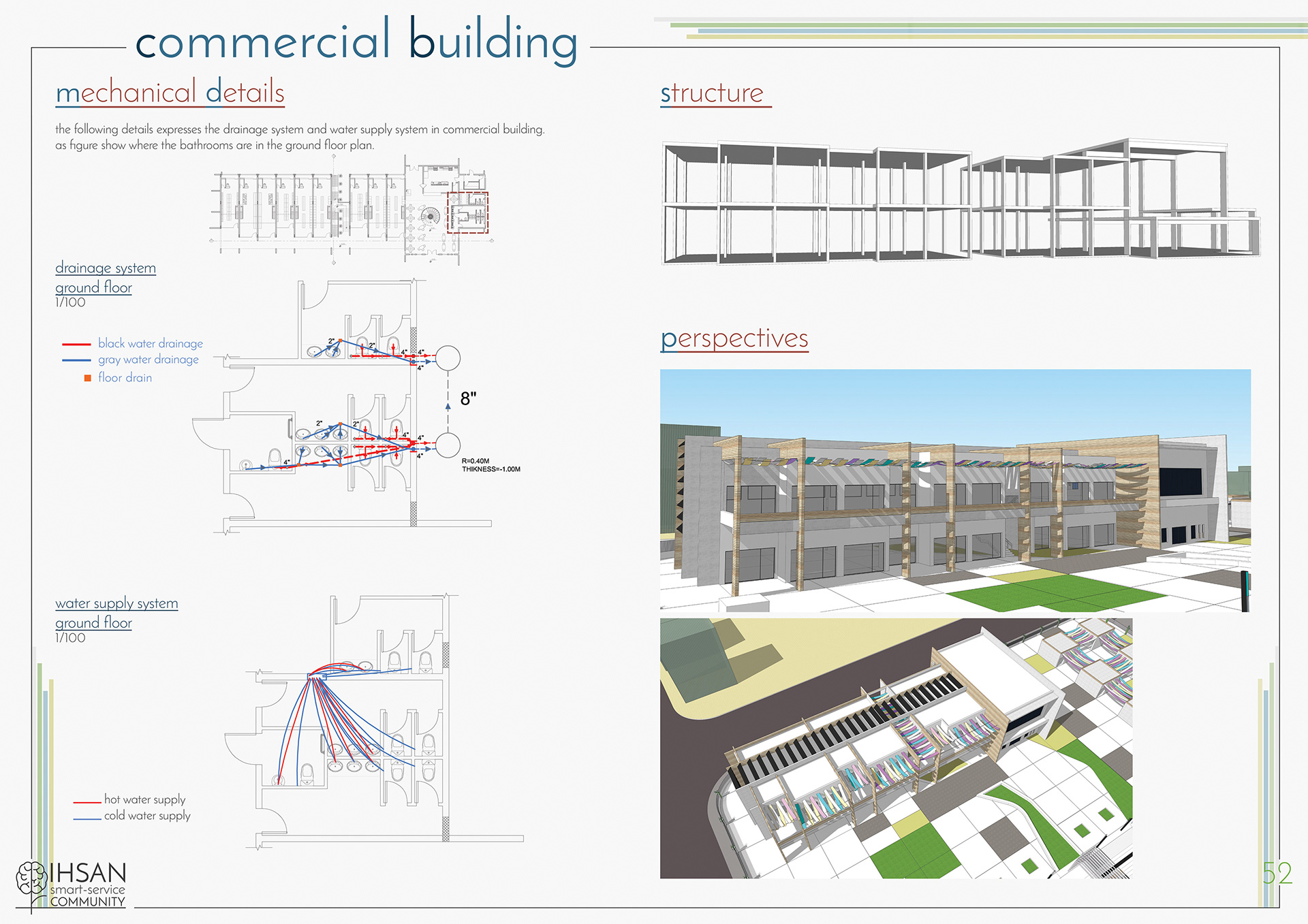Click the page number 52

point(1277,874)
